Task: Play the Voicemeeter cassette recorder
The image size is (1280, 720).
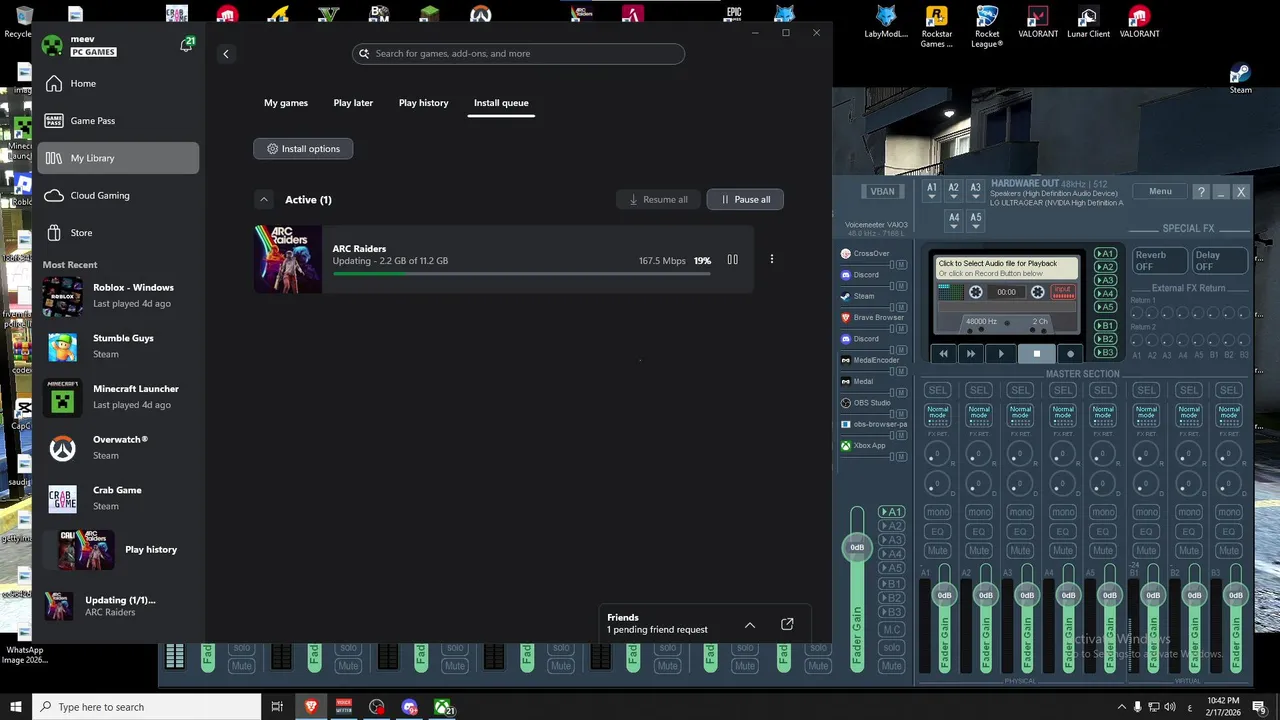Action: click(x=1001, y=353)
